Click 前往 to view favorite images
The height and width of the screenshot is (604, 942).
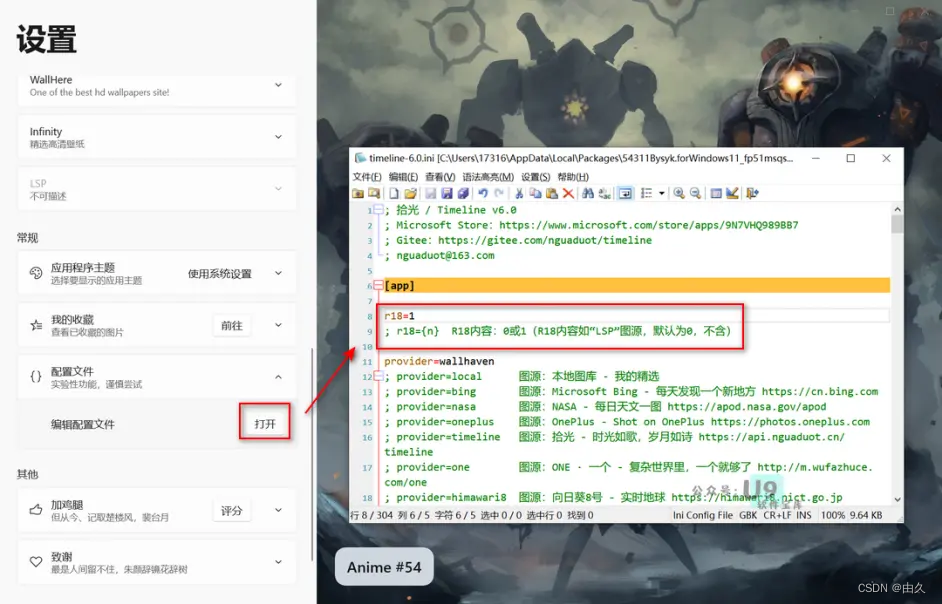tap(231, 326)
